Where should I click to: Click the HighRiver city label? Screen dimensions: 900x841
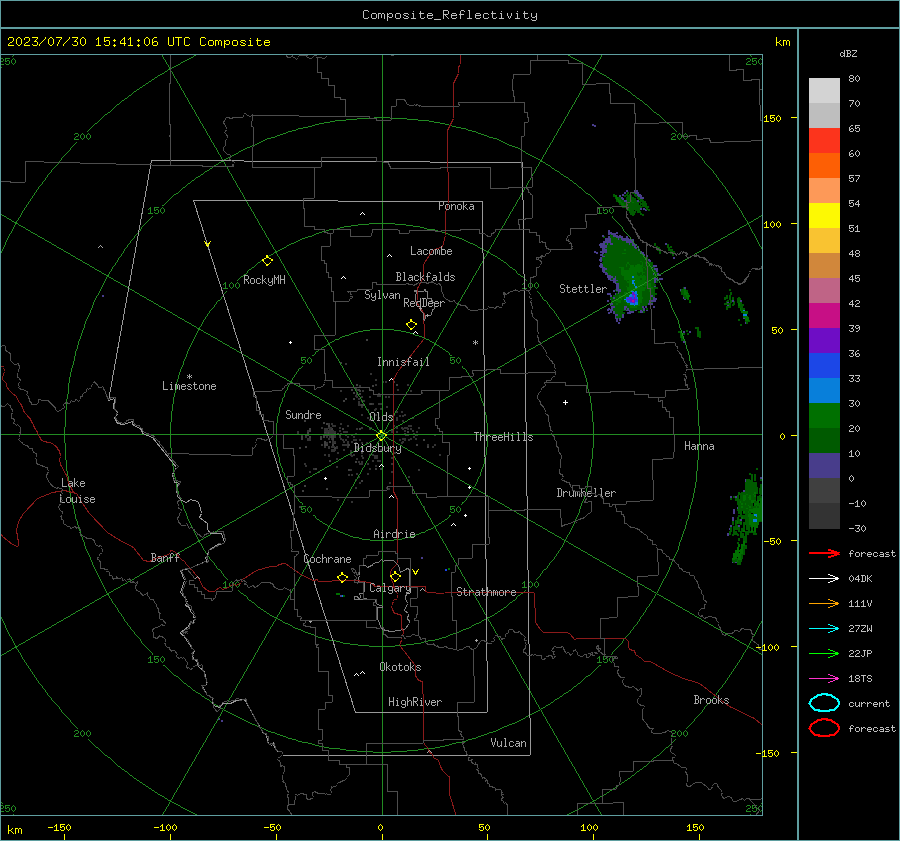point(415,702)
